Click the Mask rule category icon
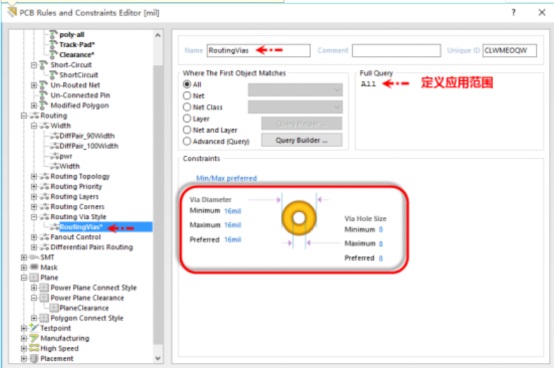This screenshot has width=554, height=368. click(34, 267)
